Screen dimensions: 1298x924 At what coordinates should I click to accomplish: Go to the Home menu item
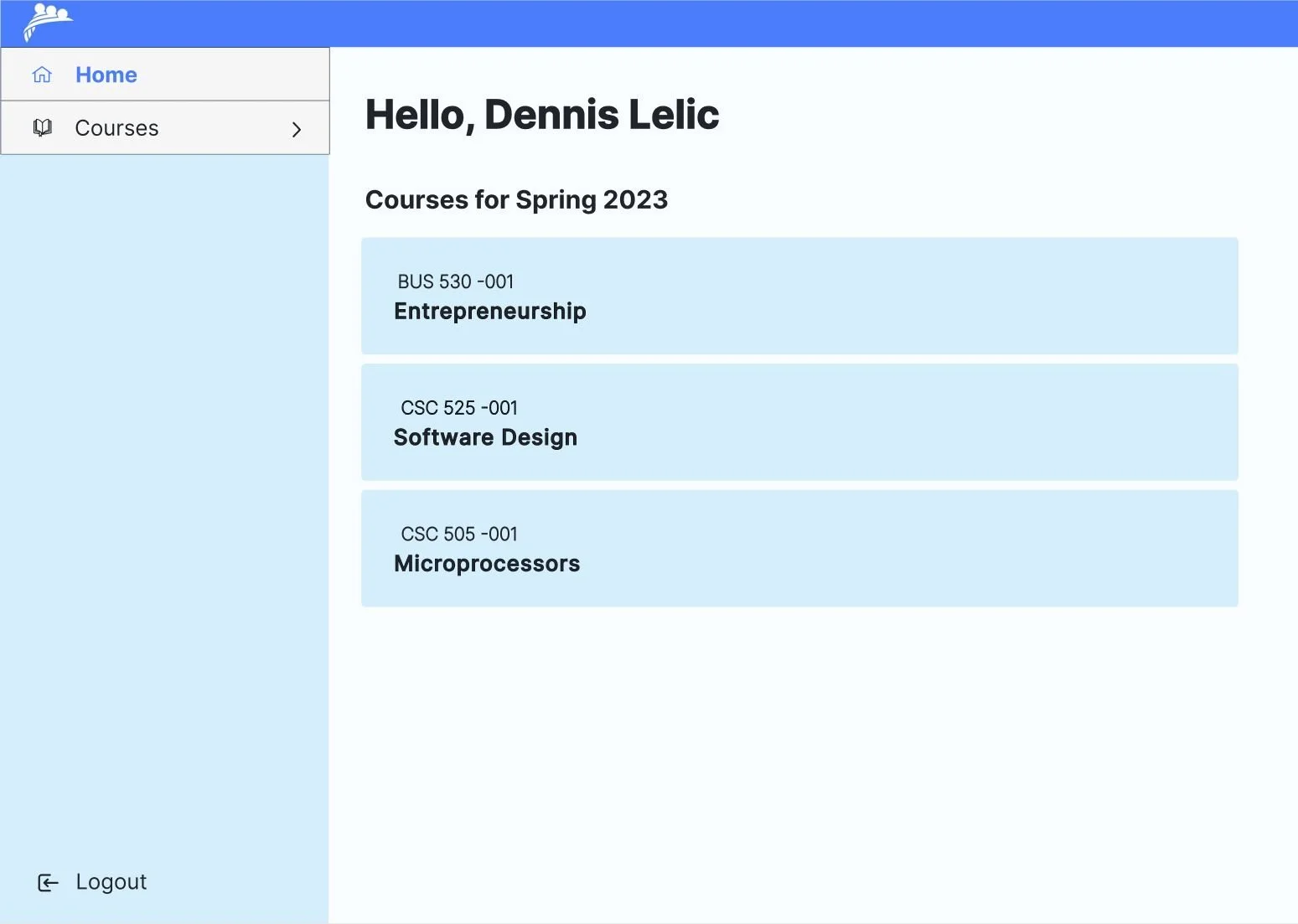[x=106, y=75]
